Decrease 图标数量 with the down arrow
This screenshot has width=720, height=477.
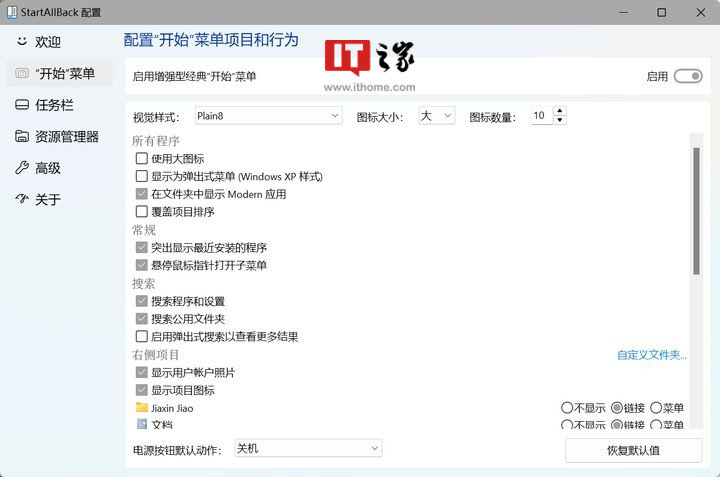tap(560, 120)
